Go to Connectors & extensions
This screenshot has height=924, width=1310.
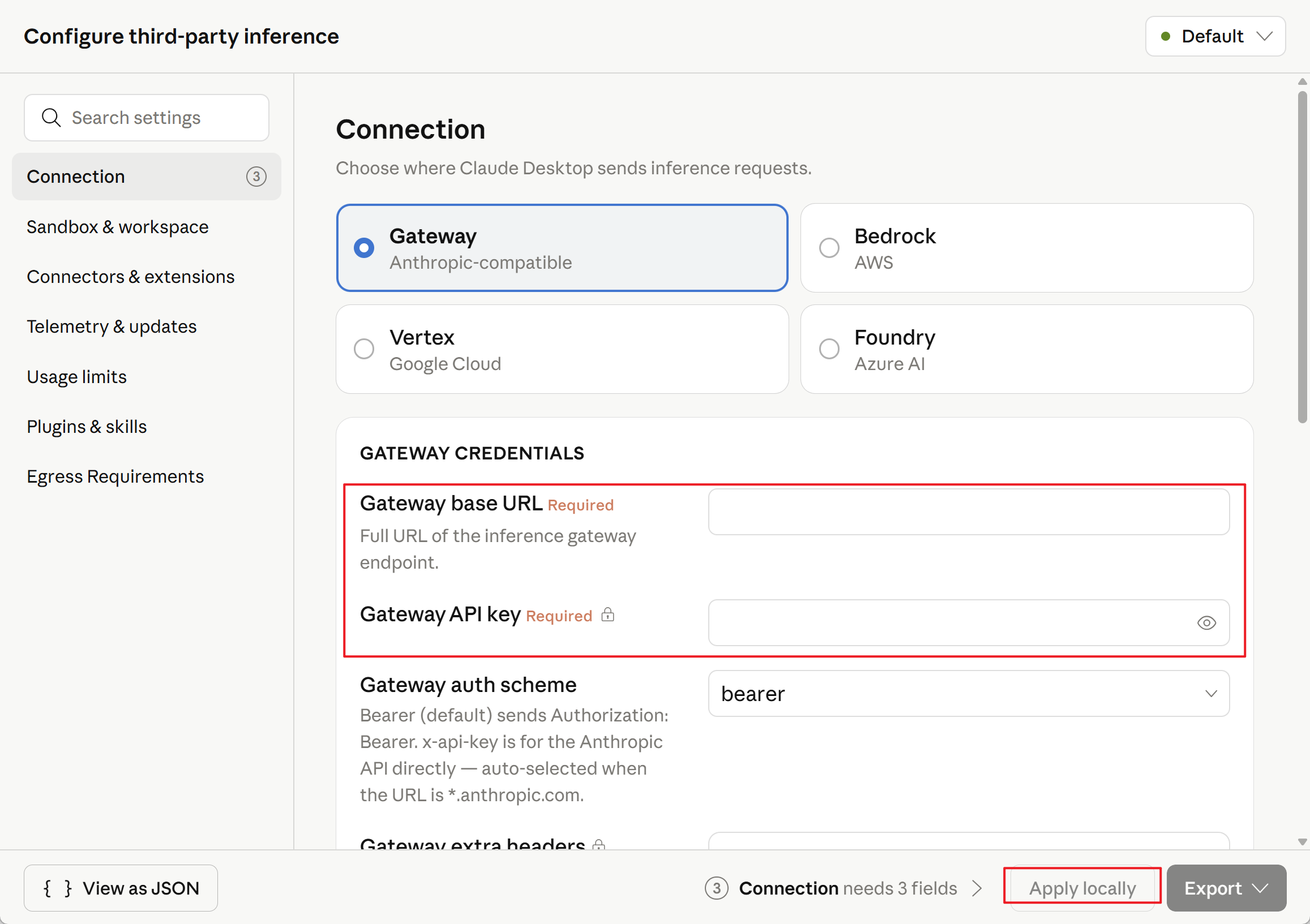click(x=147, y=277)
